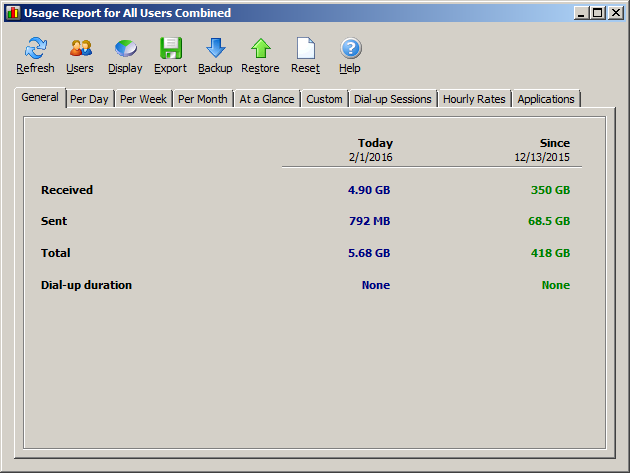The width and height of the screenshot is (630, 473).
Task: Click today's Total value 5.68 GB
Action: click(368, 253)
